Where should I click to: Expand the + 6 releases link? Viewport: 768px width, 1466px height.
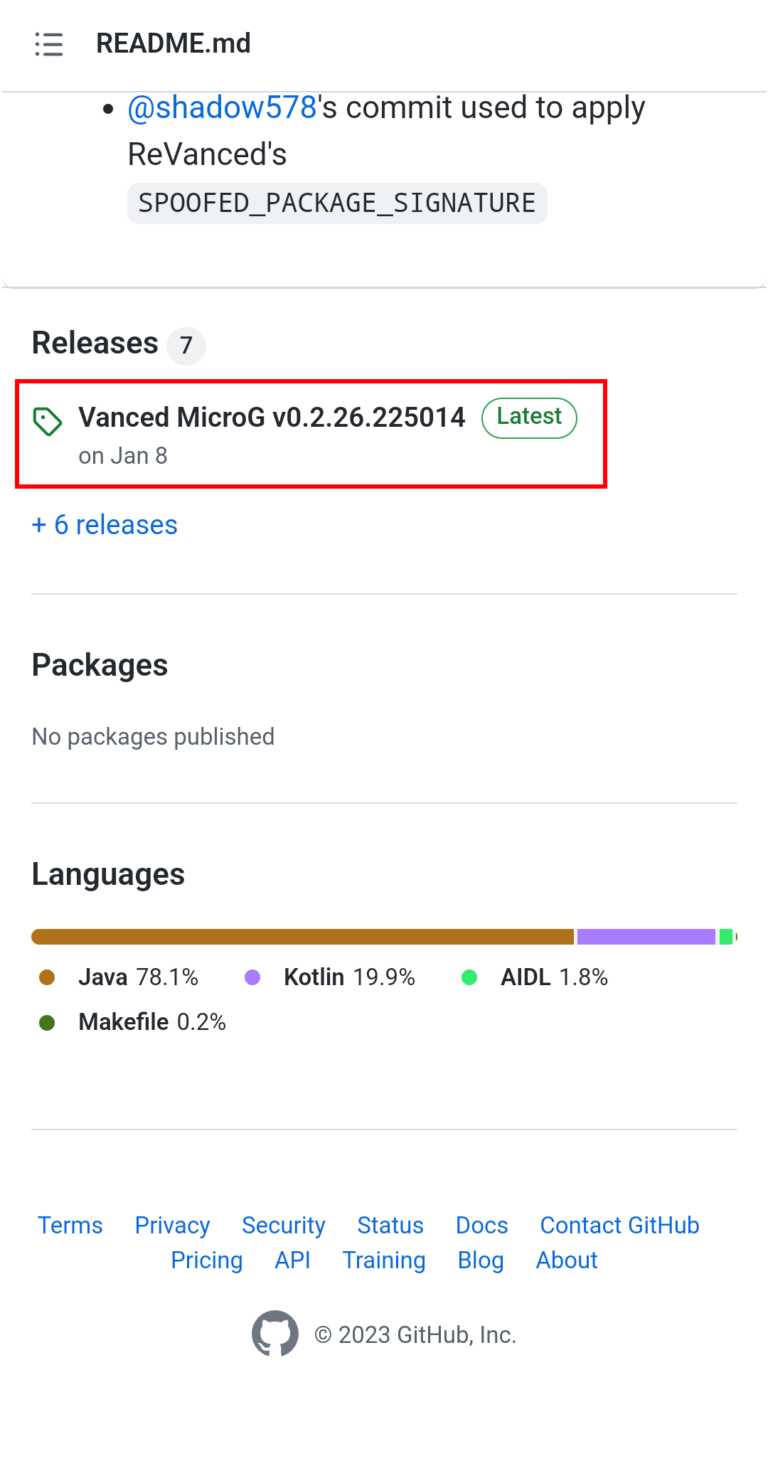click(x=105, y=525)
